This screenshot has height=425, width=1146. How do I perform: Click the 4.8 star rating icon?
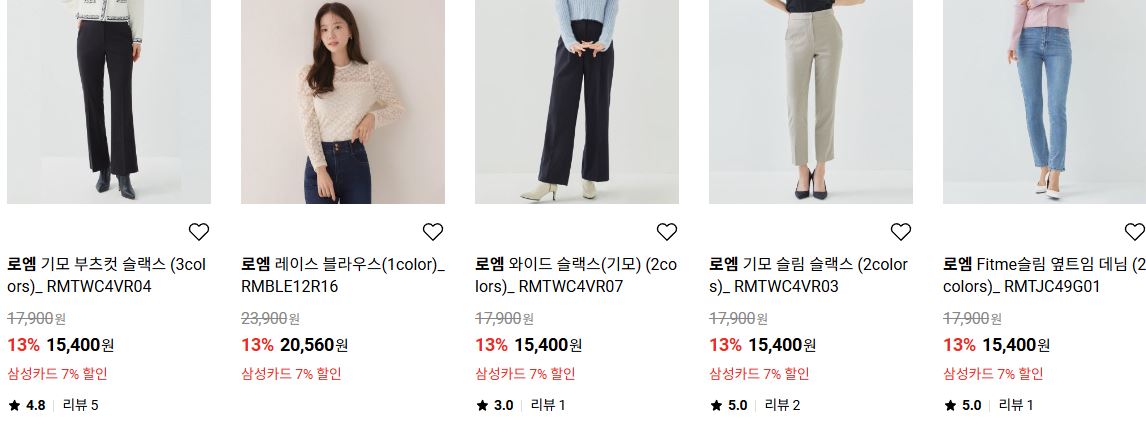point(14,405)
